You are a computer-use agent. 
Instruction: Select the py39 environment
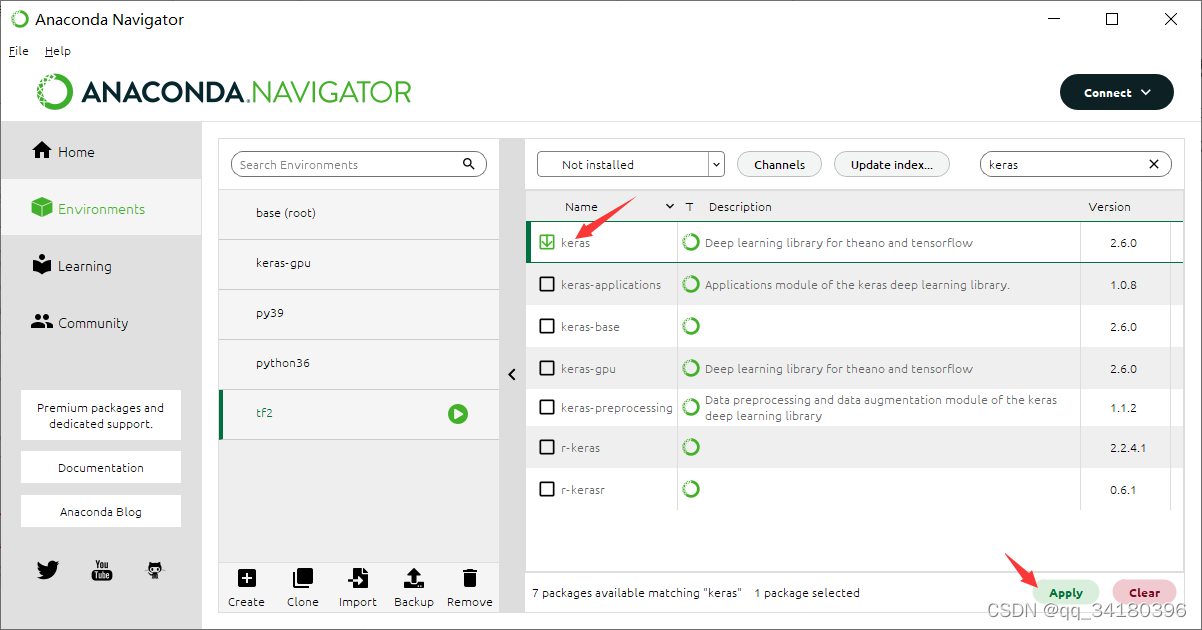[359, 314]
